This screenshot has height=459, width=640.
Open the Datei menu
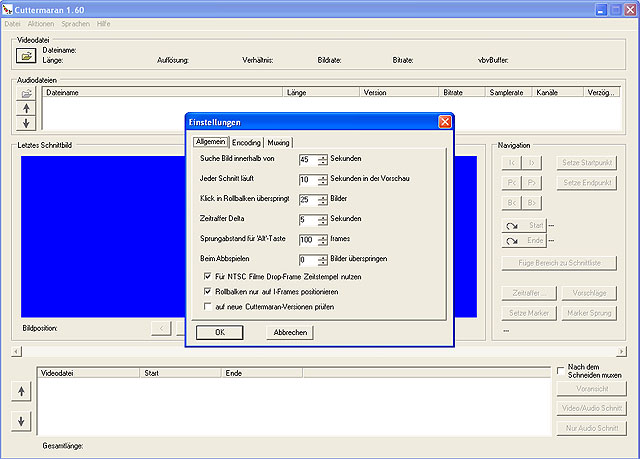point(12,24)
